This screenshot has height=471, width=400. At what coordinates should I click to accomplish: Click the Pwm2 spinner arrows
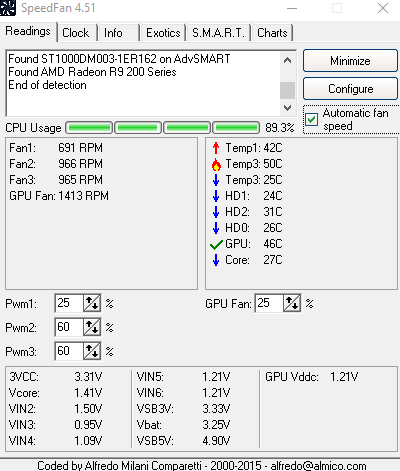(92, 327)
